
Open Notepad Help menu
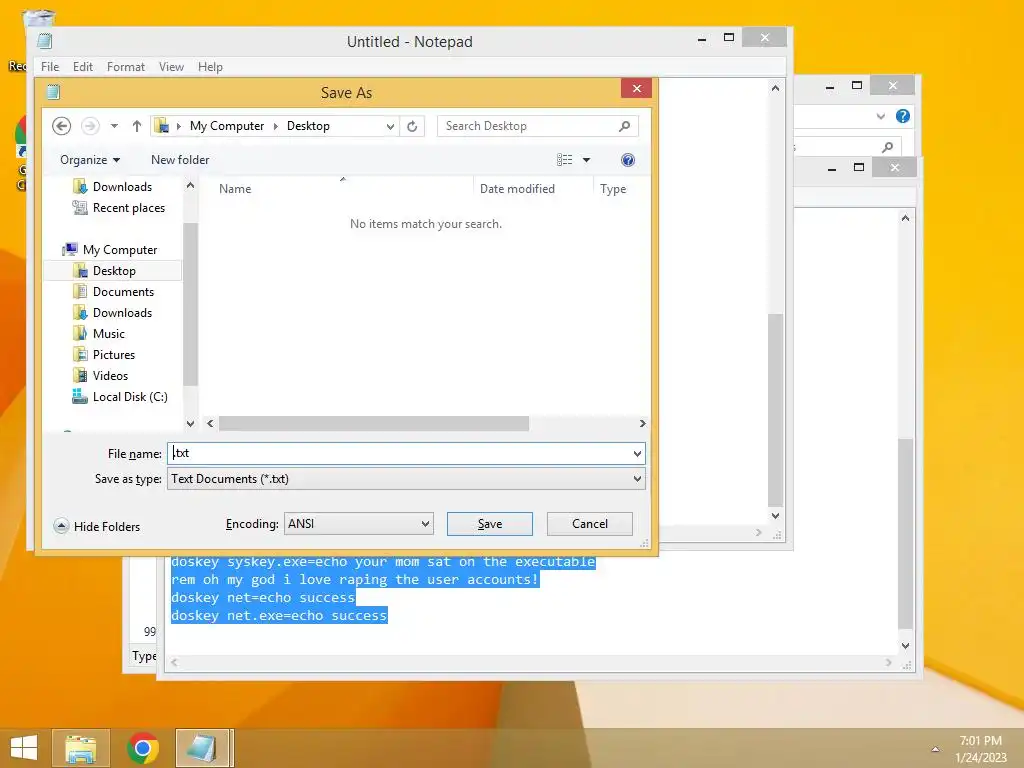point(210,67)
